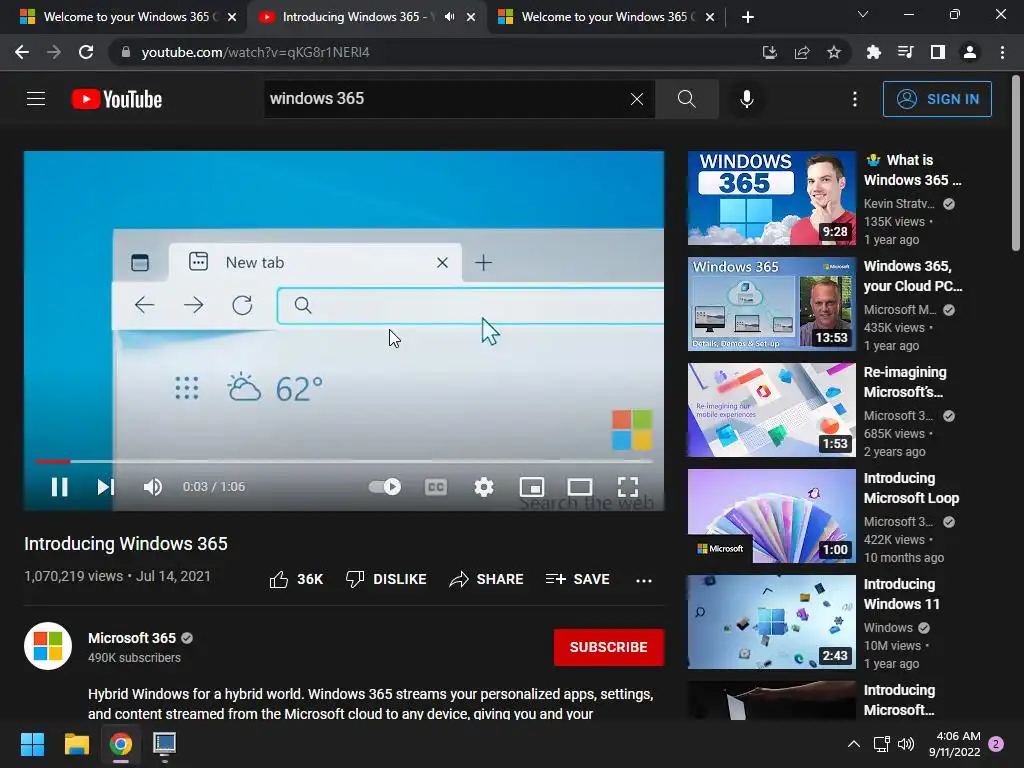Click the DISLIKE button
The height and width of the screenshot is (768, 1024).
pos(386,579)
